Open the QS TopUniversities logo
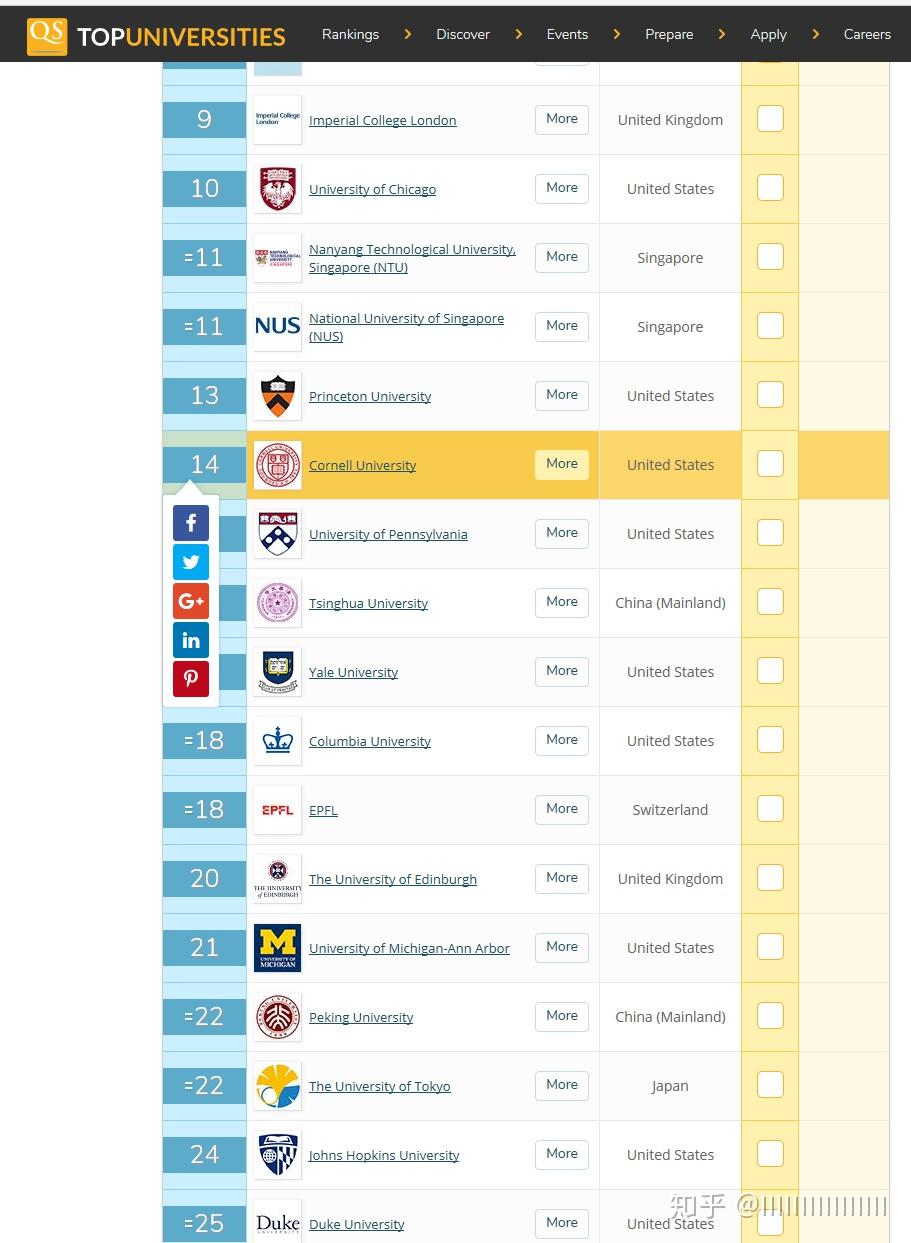 [x=157, y=35]
